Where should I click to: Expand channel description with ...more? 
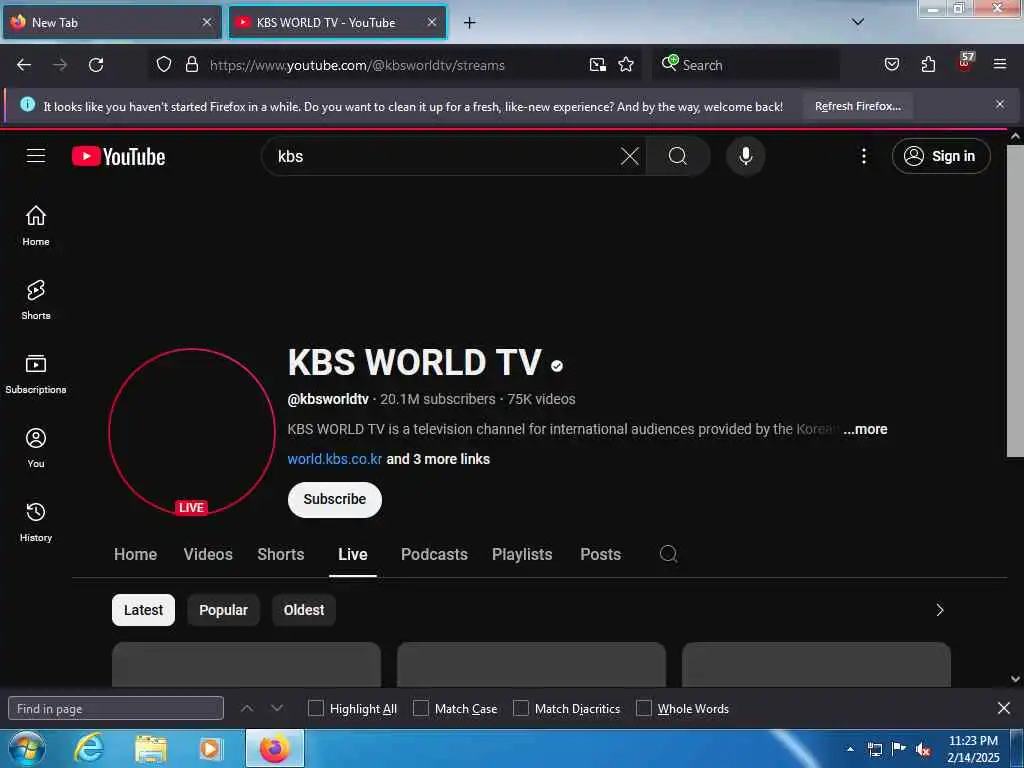pyautogui.click(x=865, y=429)
